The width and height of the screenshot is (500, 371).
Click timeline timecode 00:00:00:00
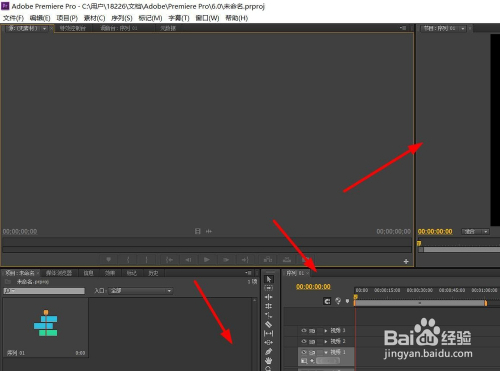tap(313, 287)
